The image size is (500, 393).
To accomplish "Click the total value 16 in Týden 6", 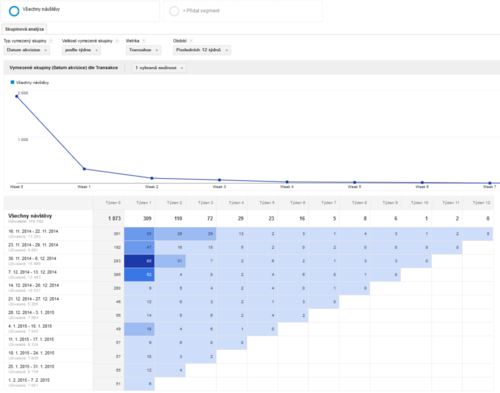I will (302, 219).
